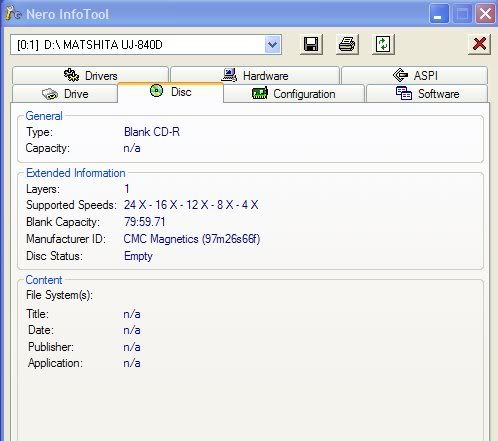This screenshot has width=498, height=441.
Task: Click the 'Capacity:' label in General
Action: [48, 148]
